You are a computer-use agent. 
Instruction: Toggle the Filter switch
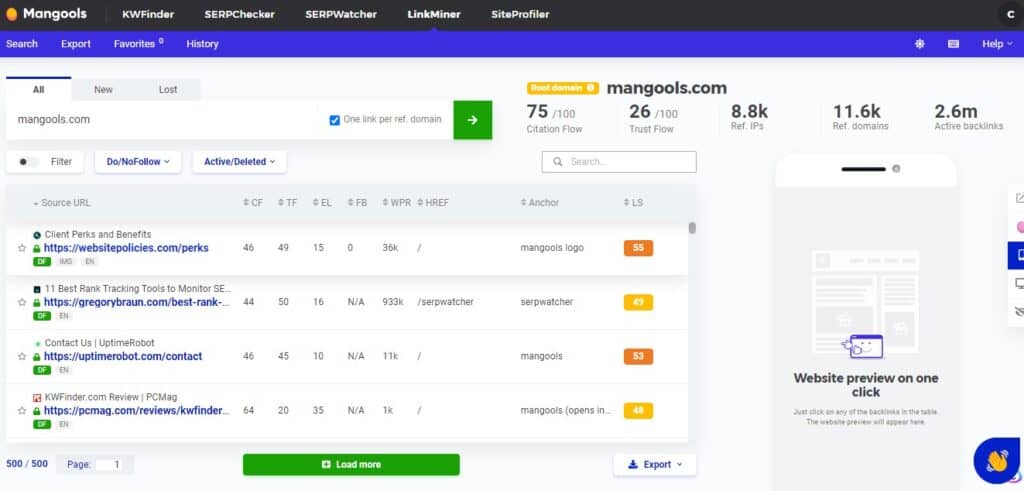coord(28,162)
